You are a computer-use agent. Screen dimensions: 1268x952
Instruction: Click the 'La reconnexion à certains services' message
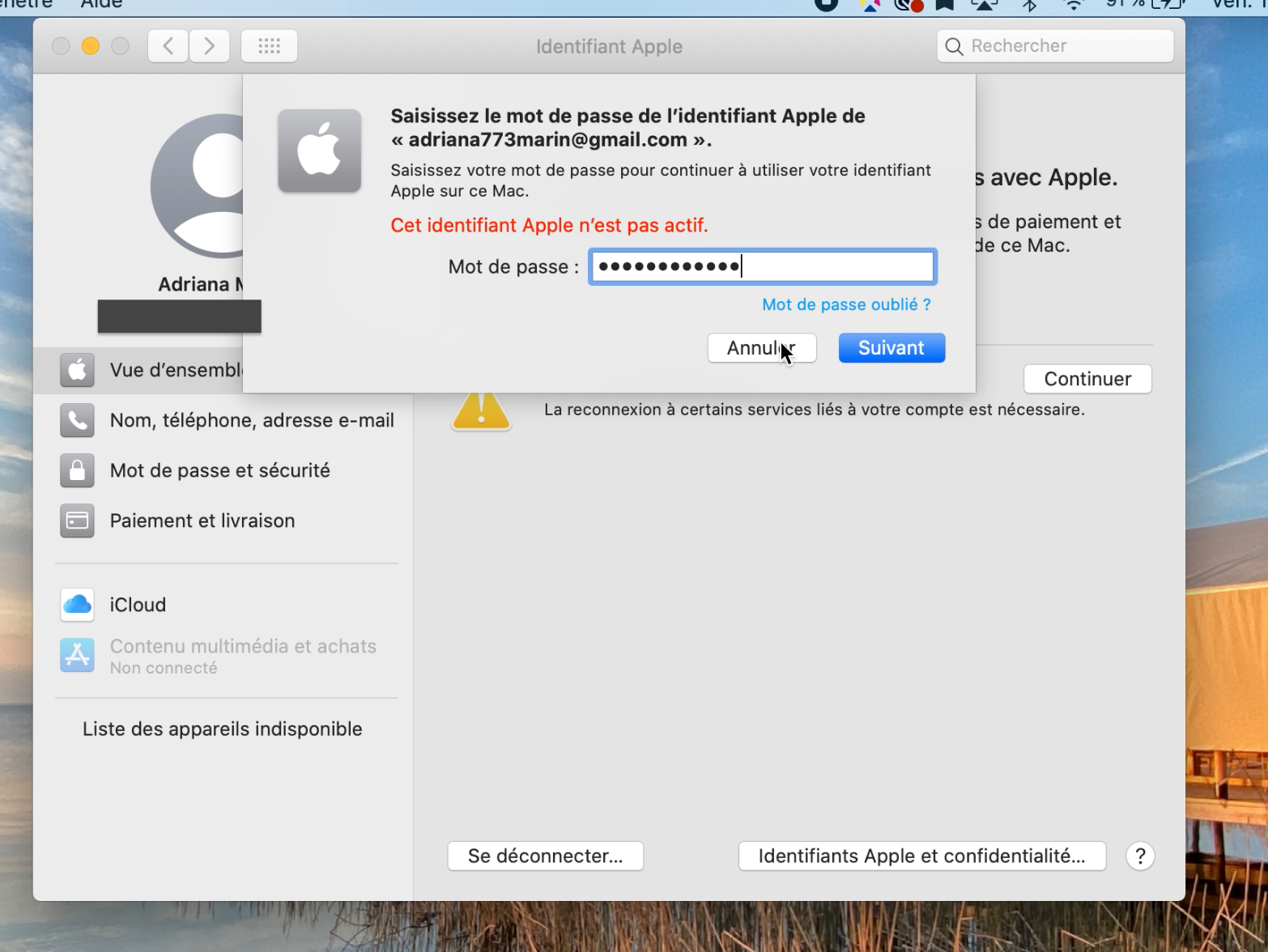pos(815,410)
